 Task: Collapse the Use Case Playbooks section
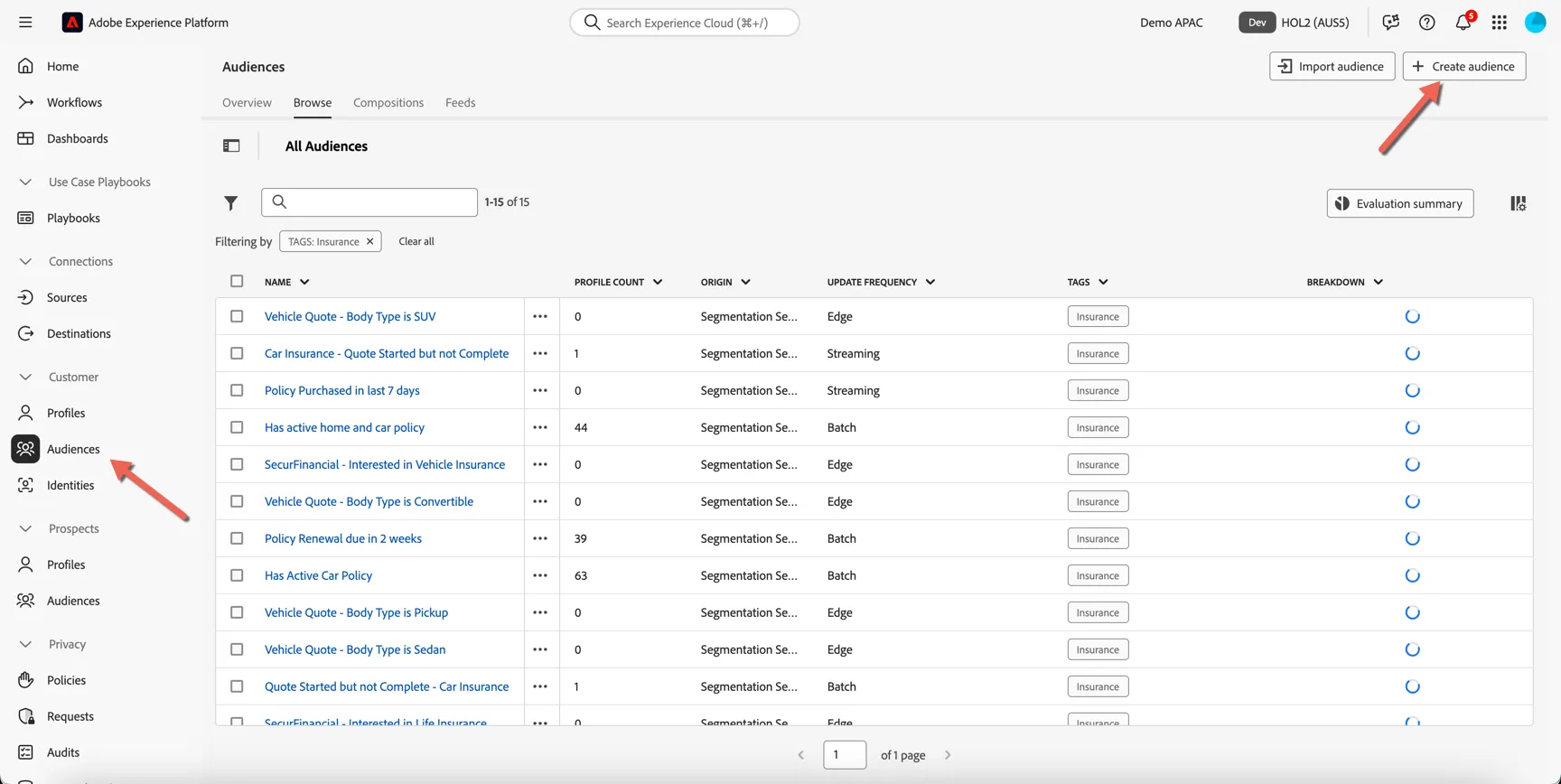[25, 182]
